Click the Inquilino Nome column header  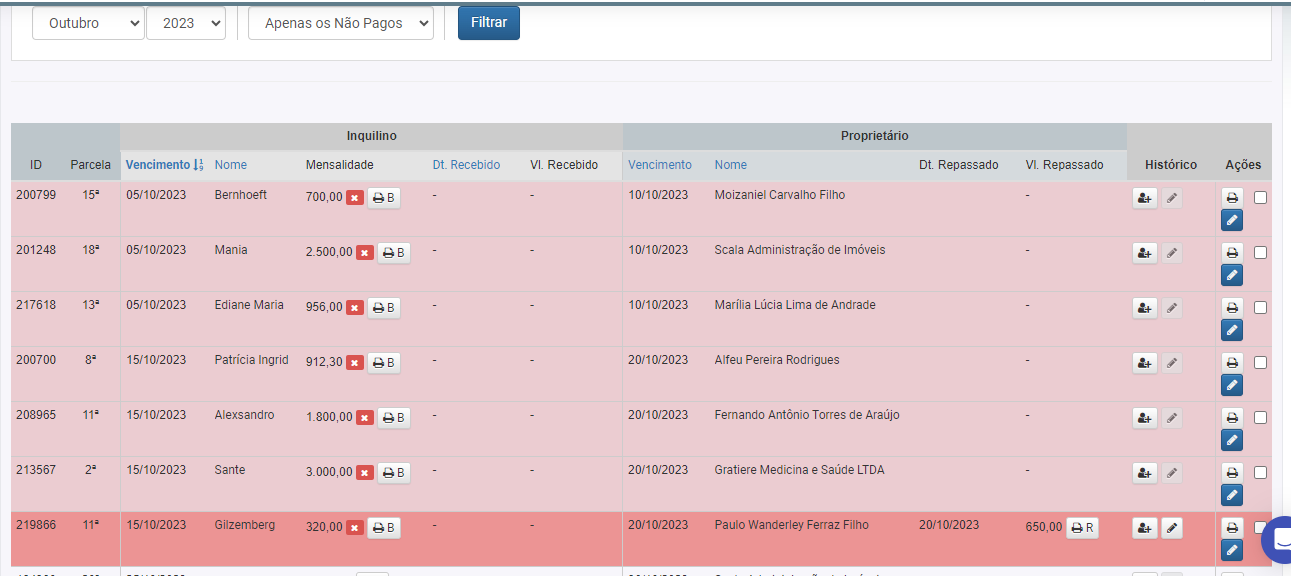click(x=230, y=165)
